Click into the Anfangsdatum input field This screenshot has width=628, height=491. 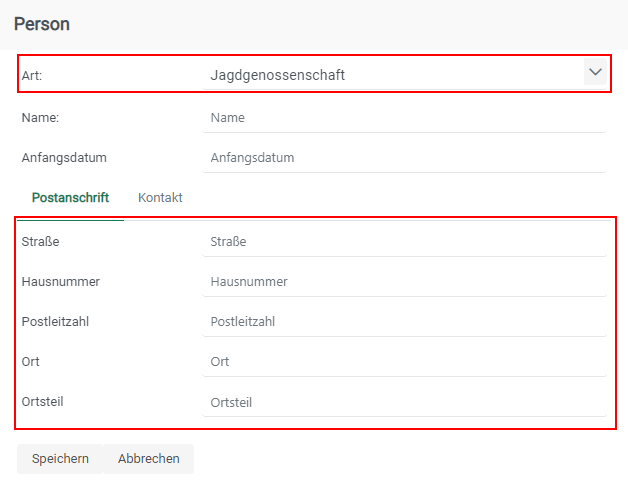(x=404, y=158)
